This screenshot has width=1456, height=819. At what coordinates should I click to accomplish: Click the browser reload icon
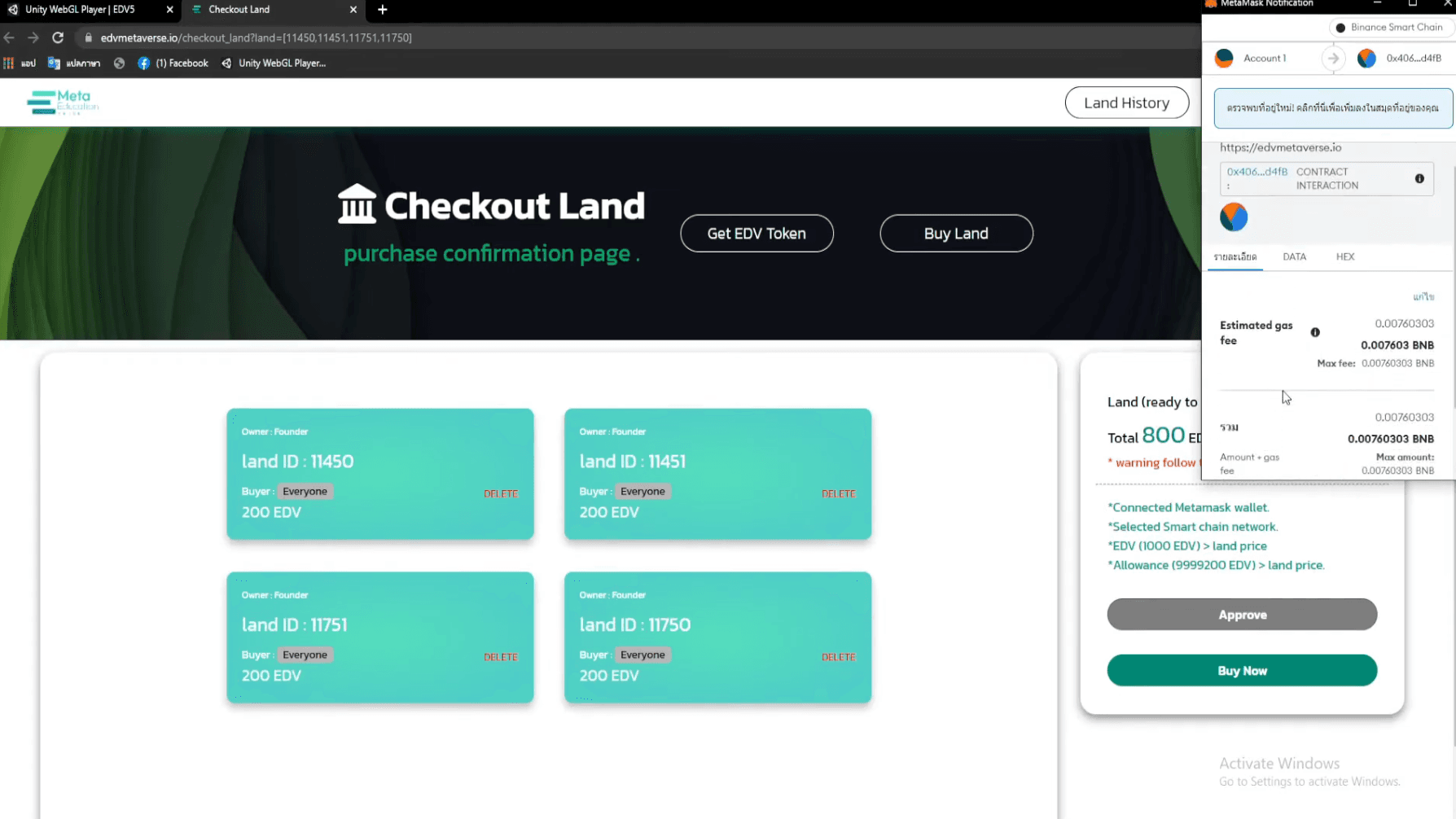58,37
